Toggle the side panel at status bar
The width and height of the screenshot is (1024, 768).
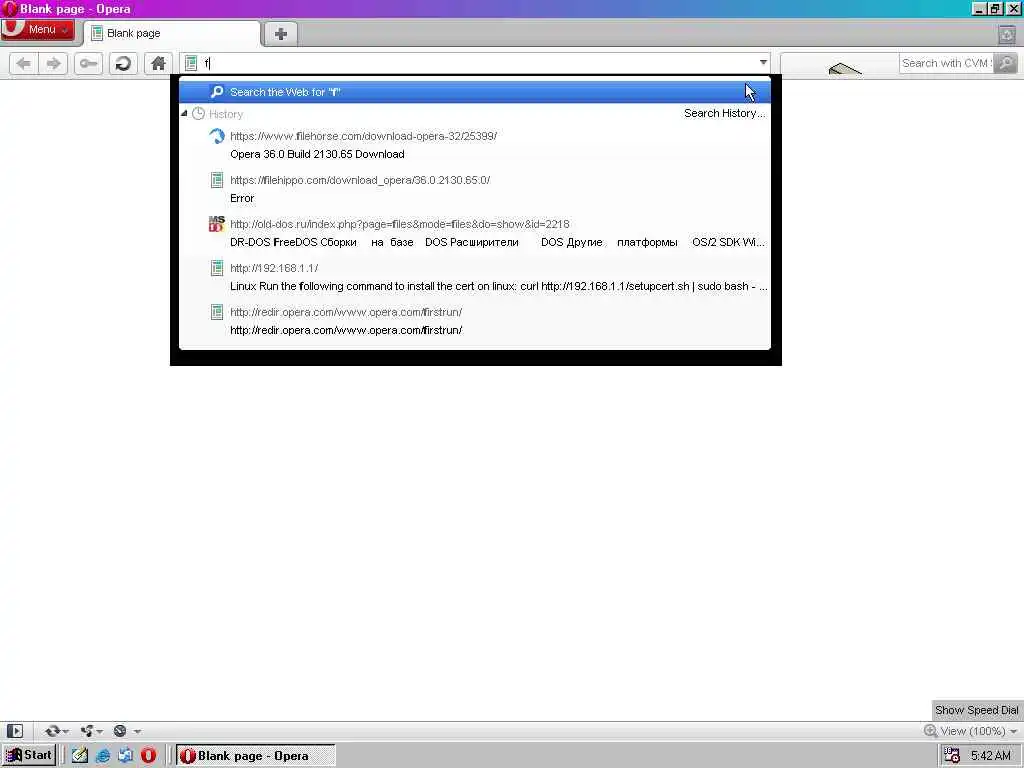pyautogui.click(x=14, y=731)
